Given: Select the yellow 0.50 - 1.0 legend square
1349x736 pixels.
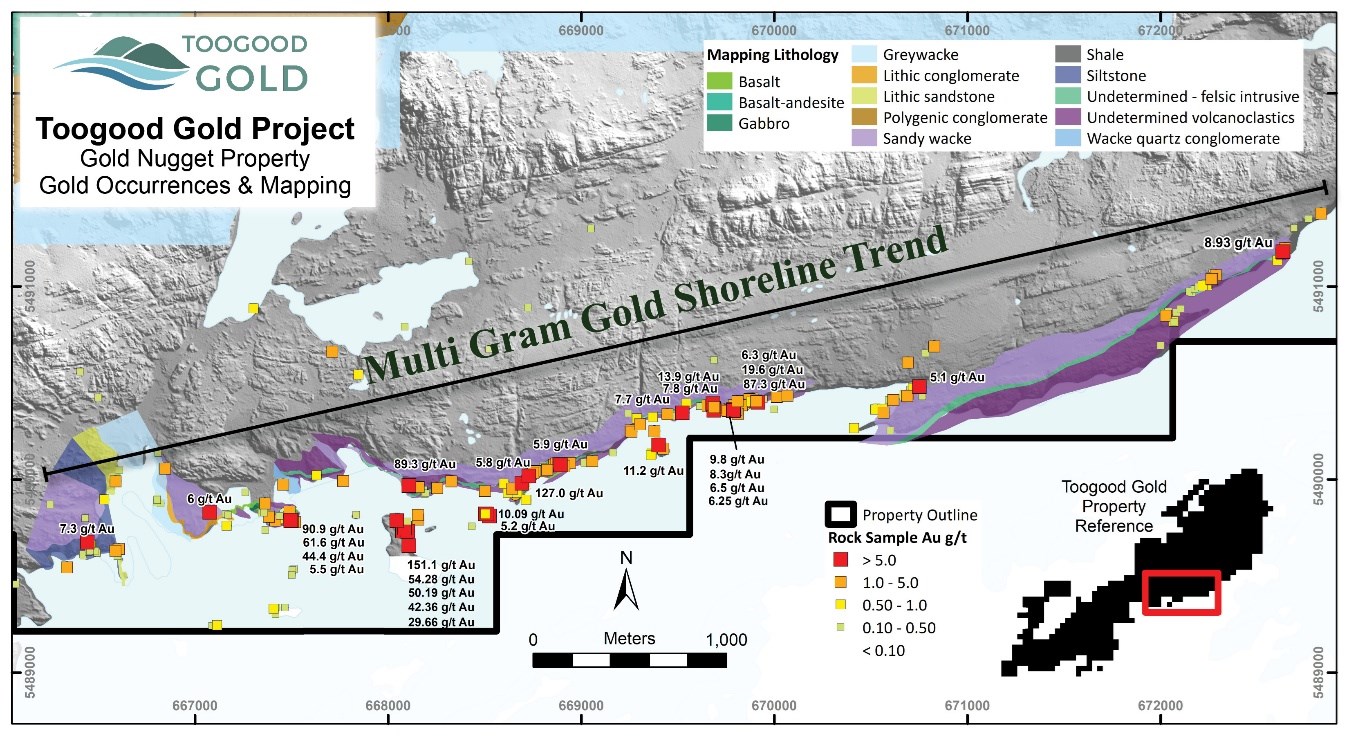Looking at the screenshot, I should pos(842,604).
